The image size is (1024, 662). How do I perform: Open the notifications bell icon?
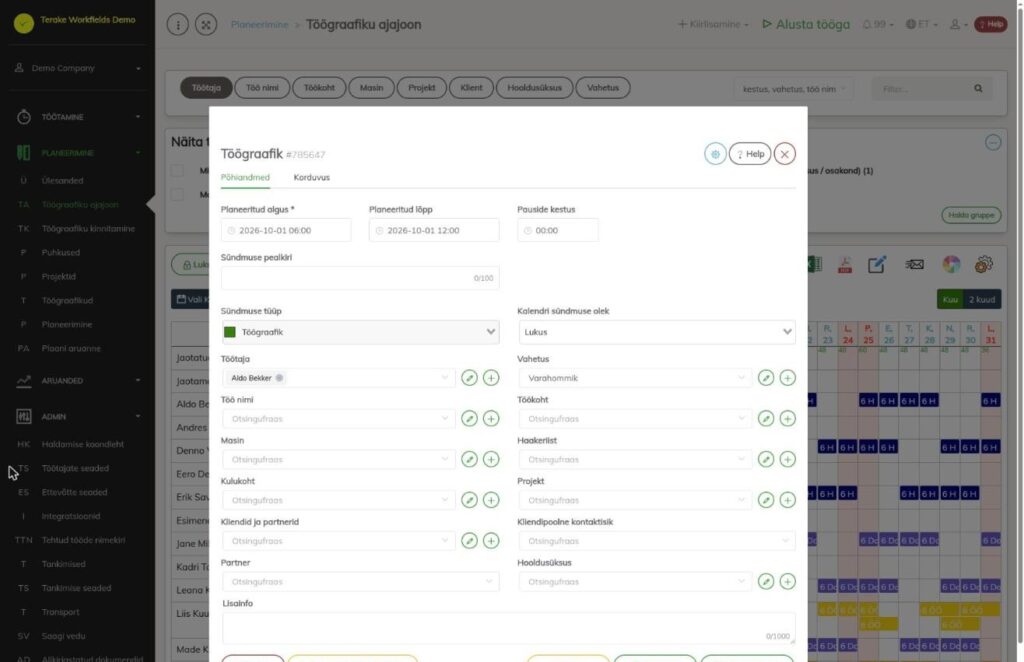click(x=867, y=25)
